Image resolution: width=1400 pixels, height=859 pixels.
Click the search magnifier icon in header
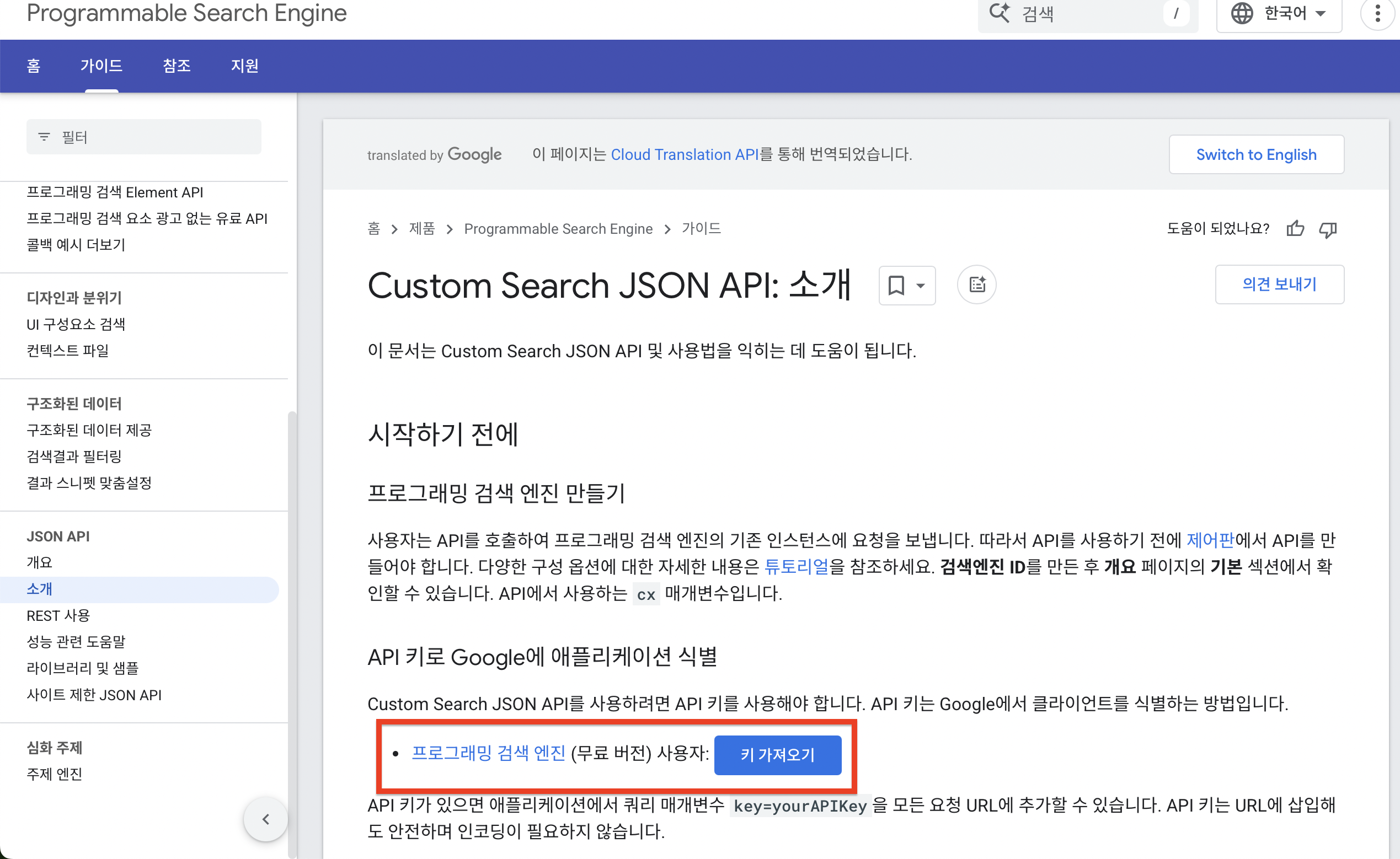click(999, 13)
